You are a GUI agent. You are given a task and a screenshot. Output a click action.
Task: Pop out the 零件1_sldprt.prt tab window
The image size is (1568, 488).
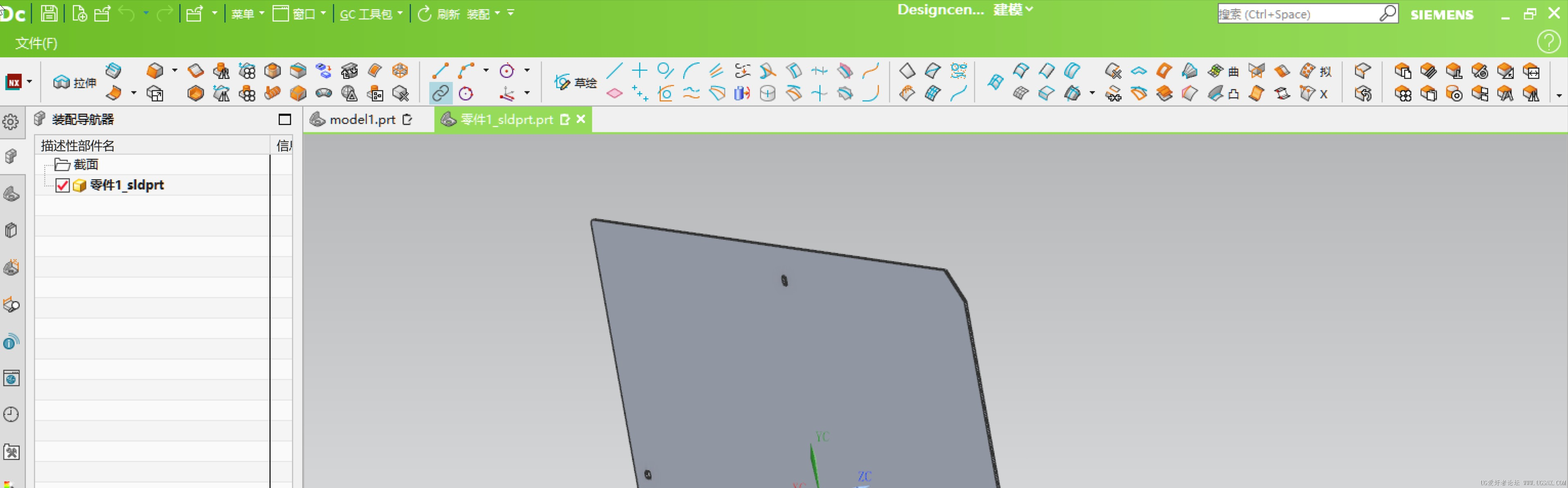564,119
